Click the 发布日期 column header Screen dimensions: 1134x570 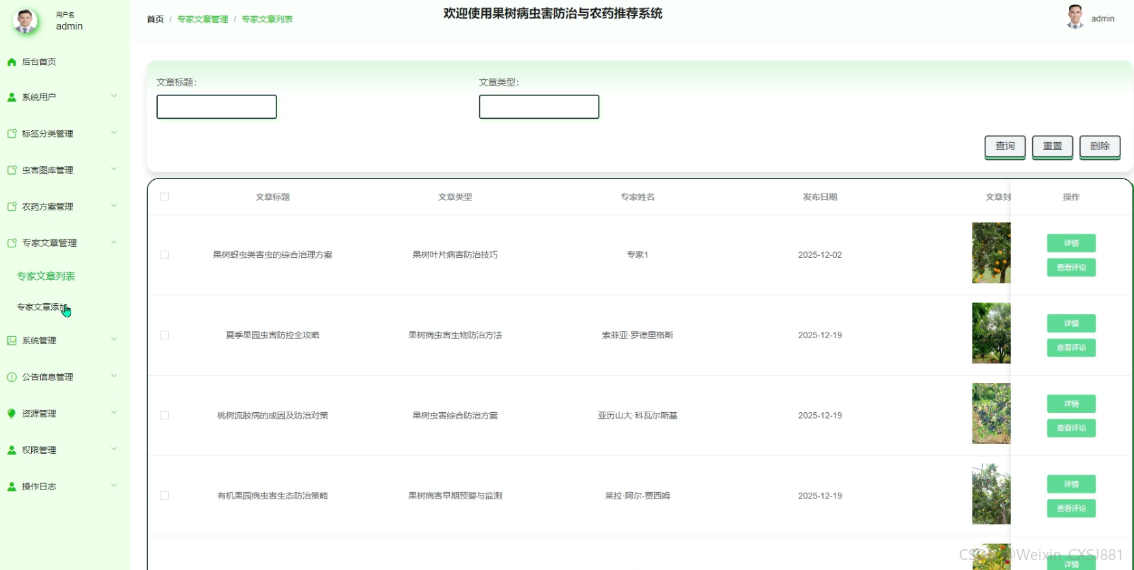(x=820, y=197)
